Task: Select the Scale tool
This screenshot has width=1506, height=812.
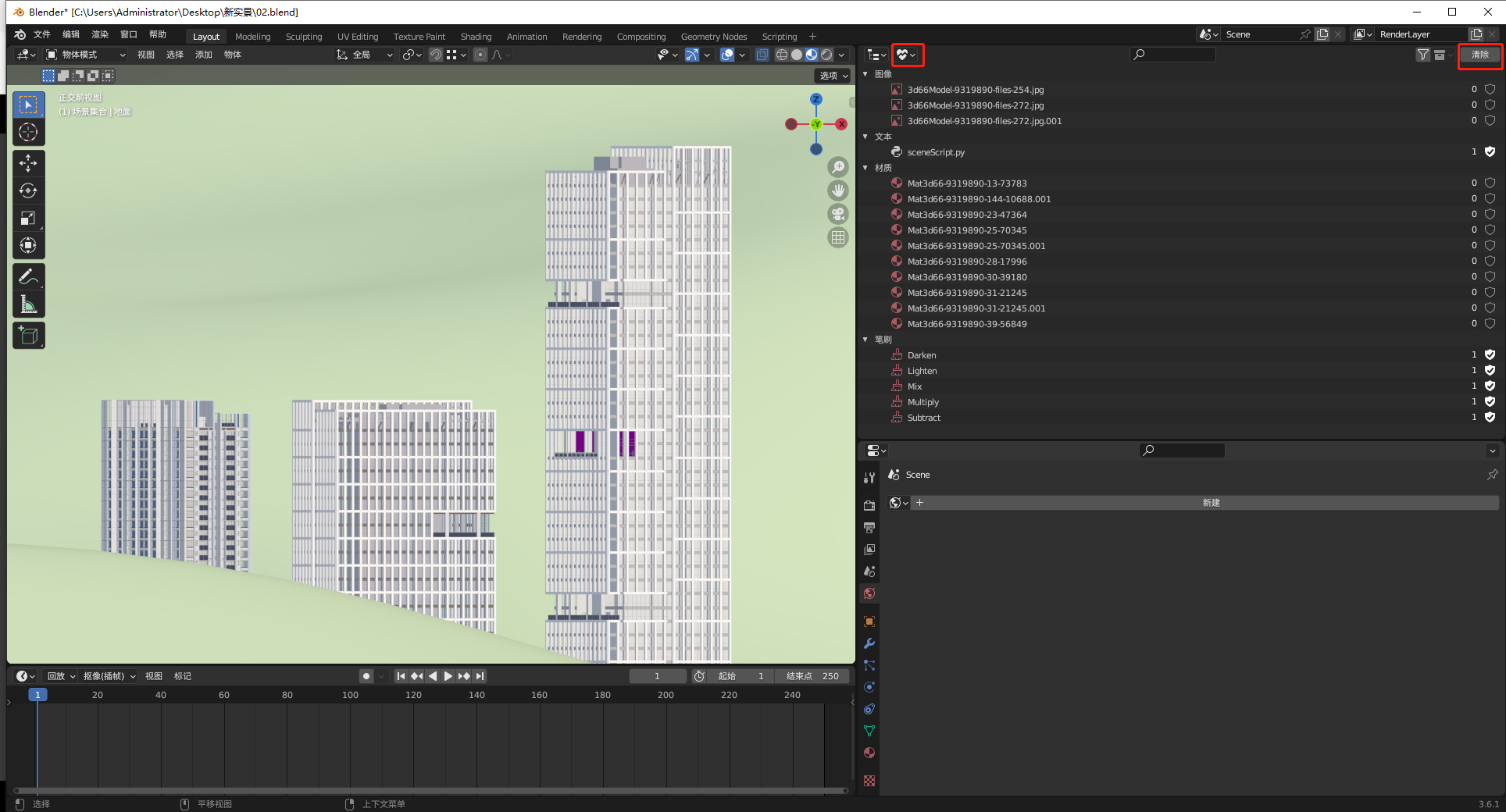Action: (x=28, y=218)
